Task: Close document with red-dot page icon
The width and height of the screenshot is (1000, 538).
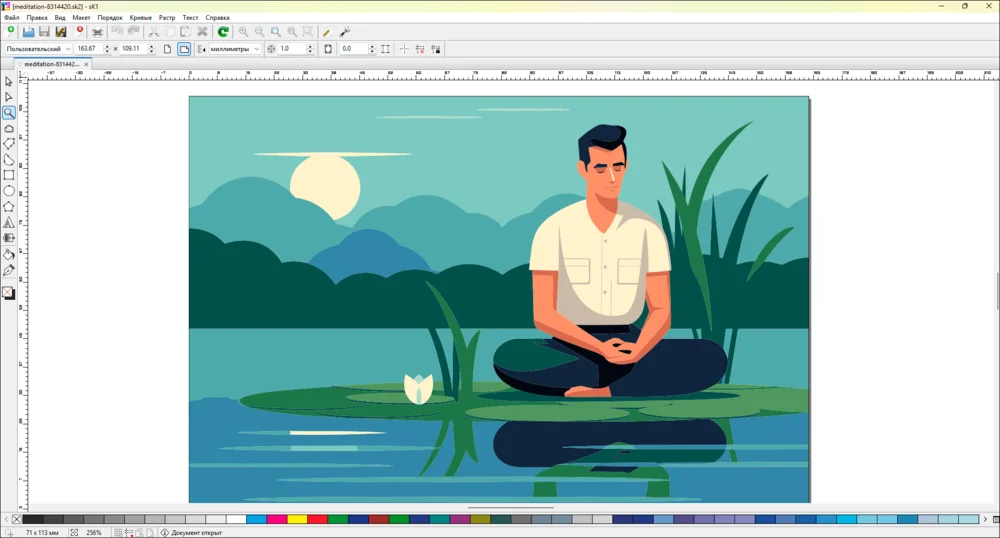Action: click(x=79, y=31)
